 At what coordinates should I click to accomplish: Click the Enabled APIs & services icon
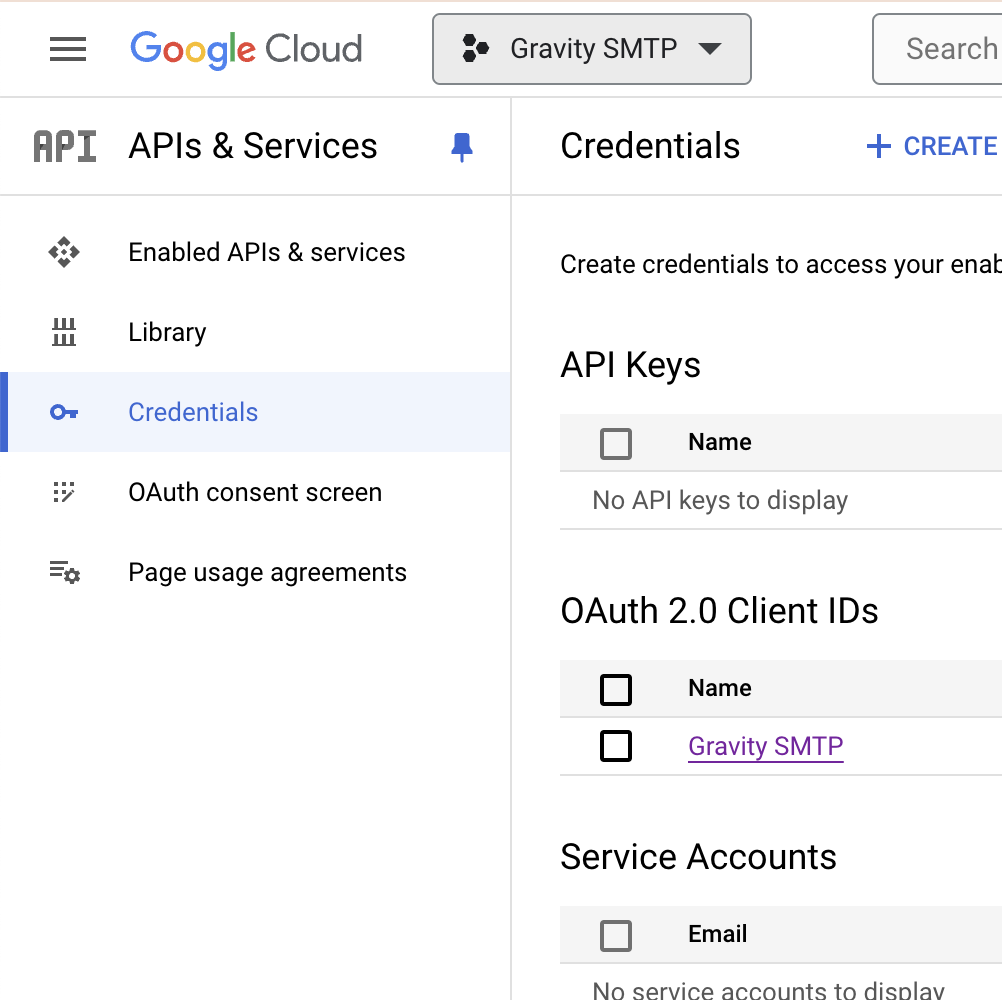click(64, 252)
